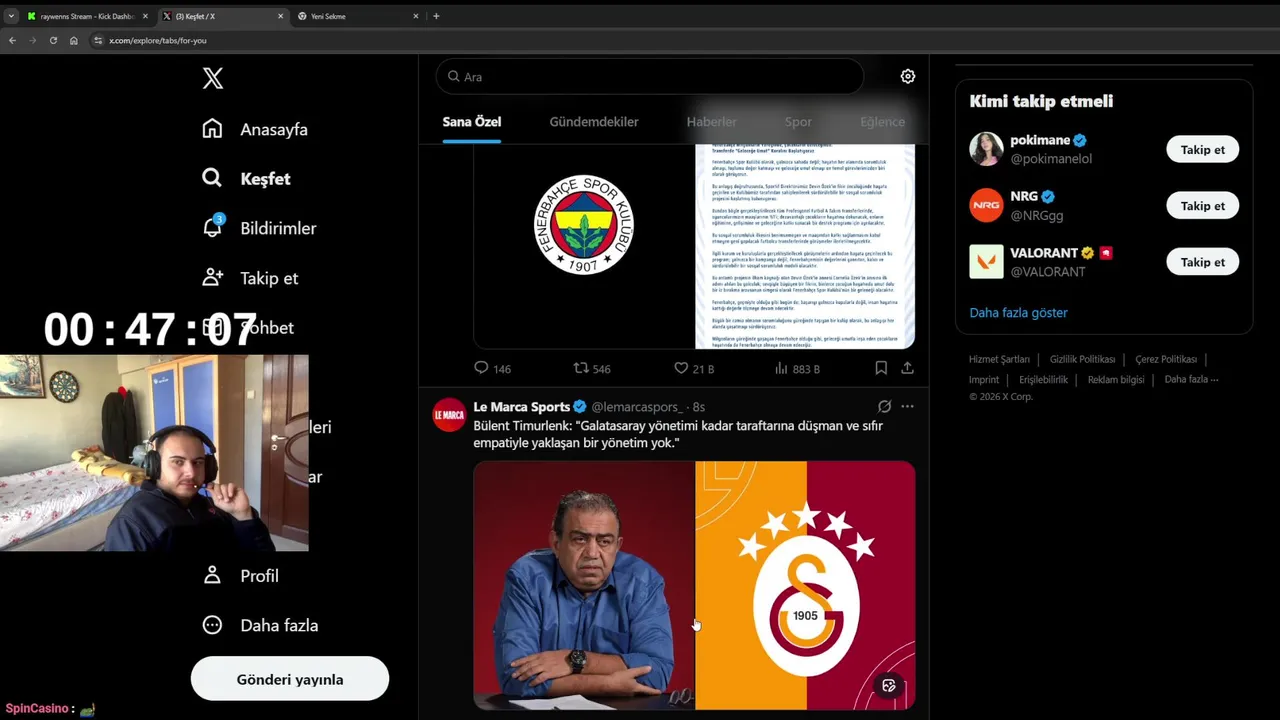Viewport: 1280px width, 720px height.
Task: Click the X logo in the sidebar
Action: click(x=213, y=79)
